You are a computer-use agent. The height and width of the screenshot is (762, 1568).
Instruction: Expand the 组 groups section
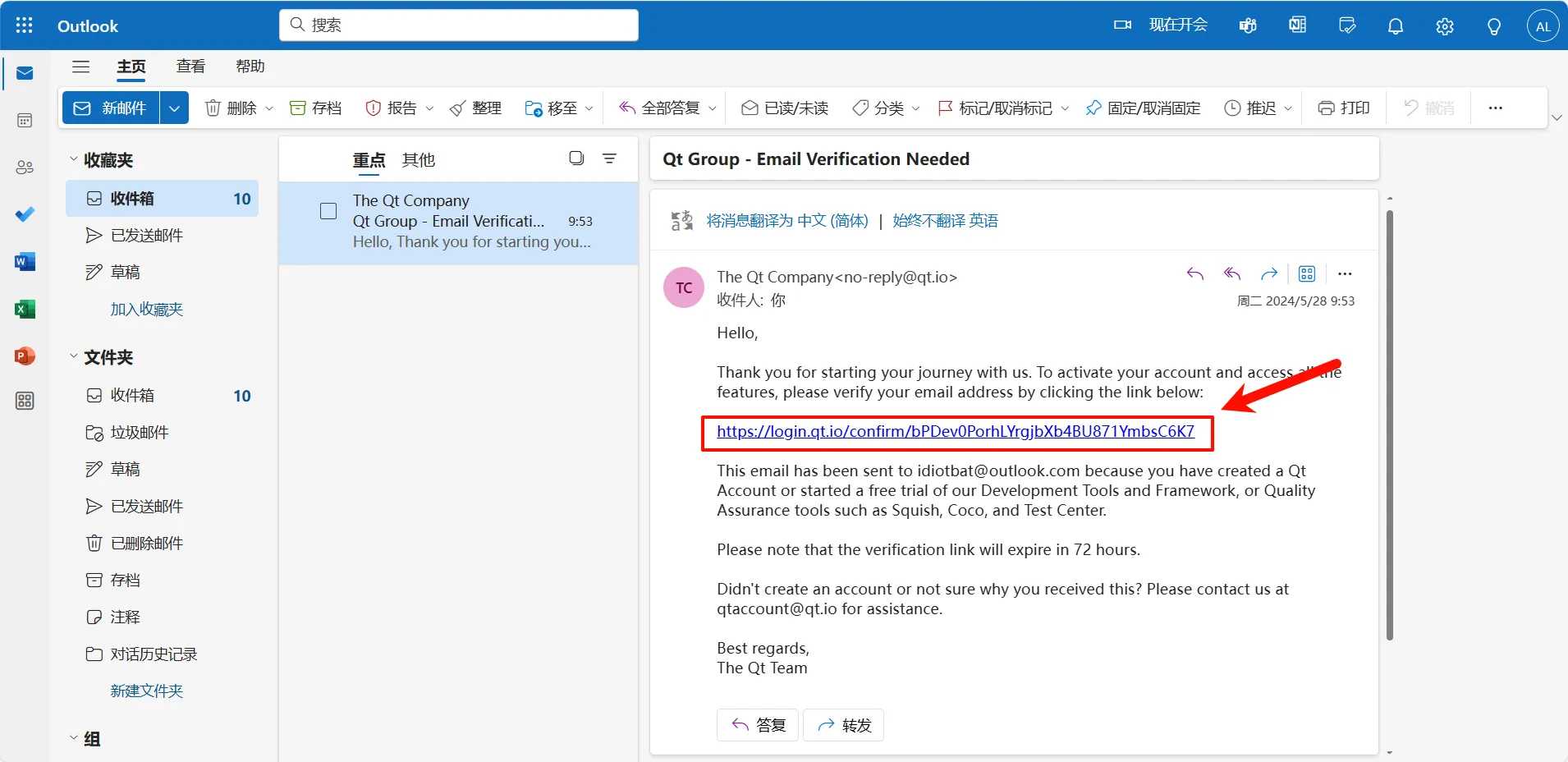coord(74,738)
